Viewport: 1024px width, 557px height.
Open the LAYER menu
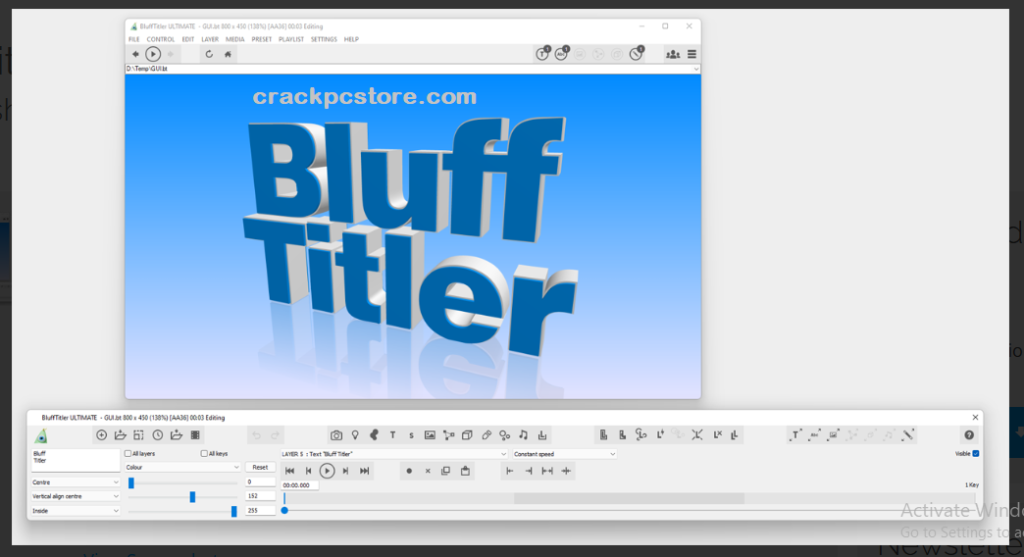tap(210, 39)
